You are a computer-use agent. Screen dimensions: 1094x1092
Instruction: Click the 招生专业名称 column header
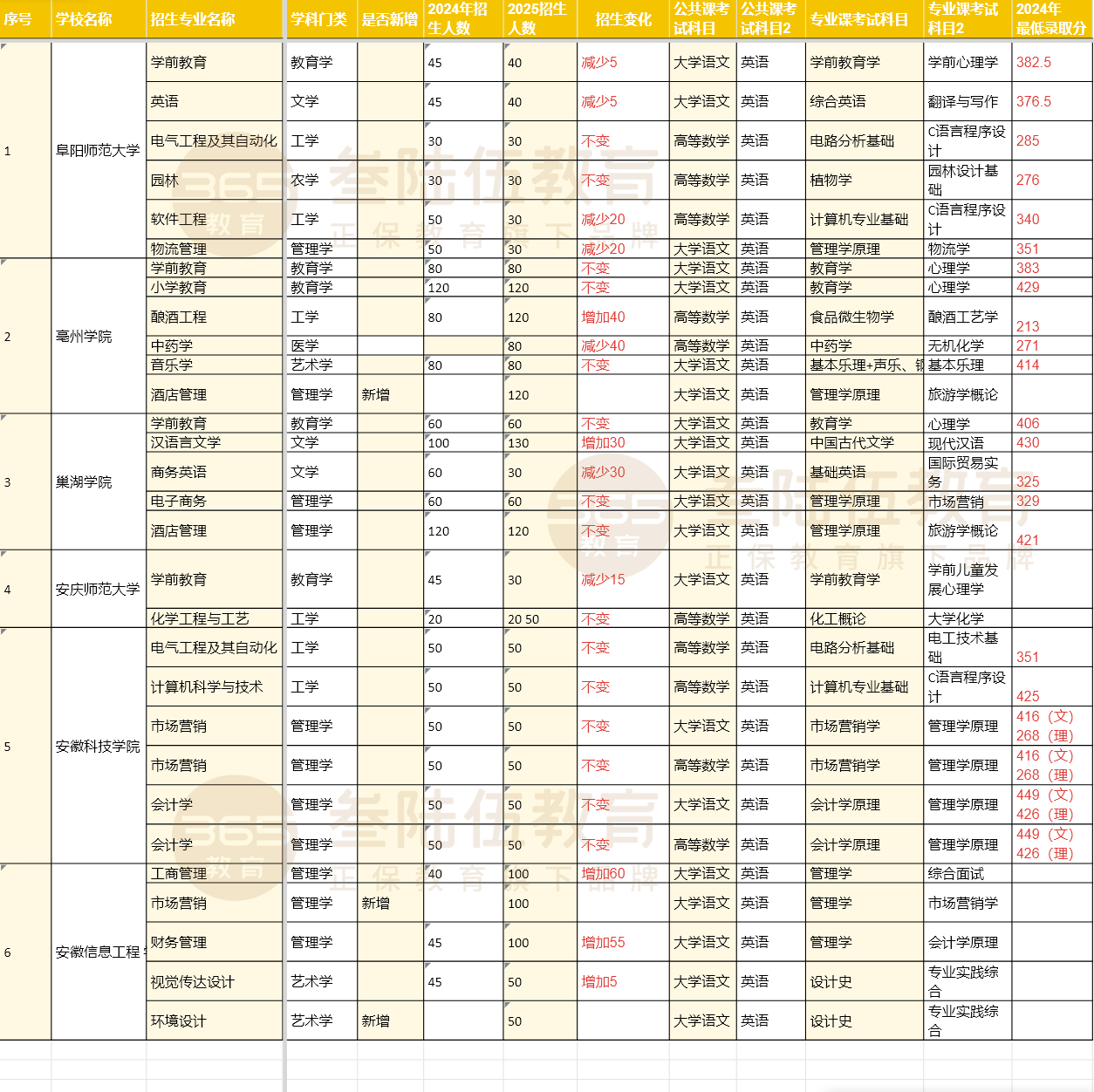(215, 19)
